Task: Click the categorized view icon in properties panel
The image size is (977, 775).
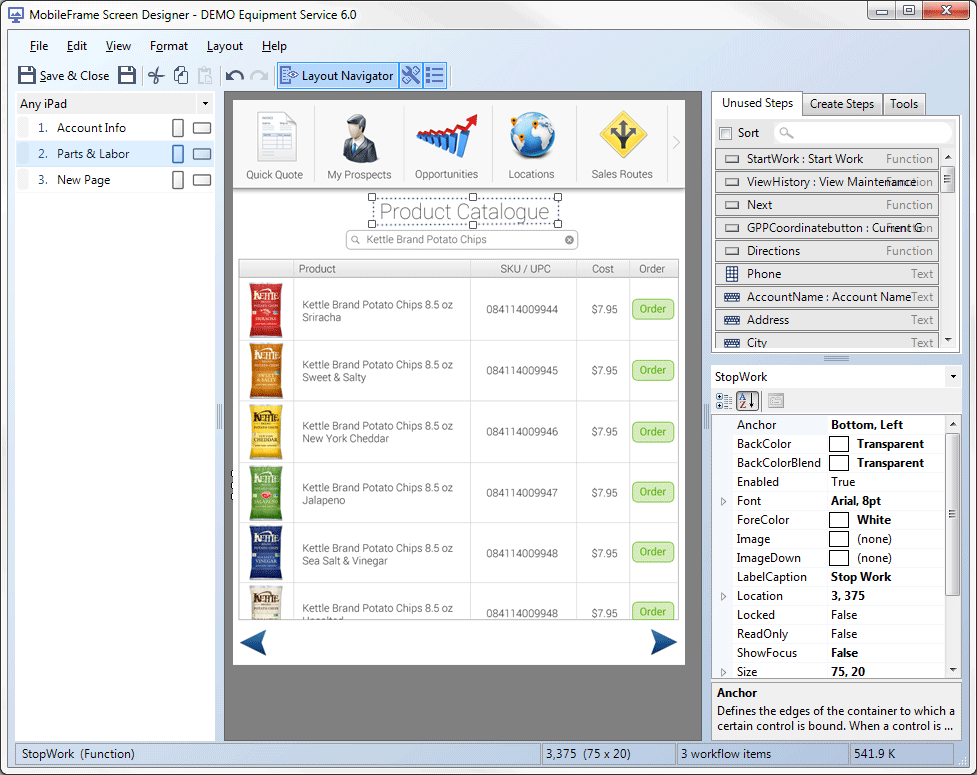Action: (723, 400)
